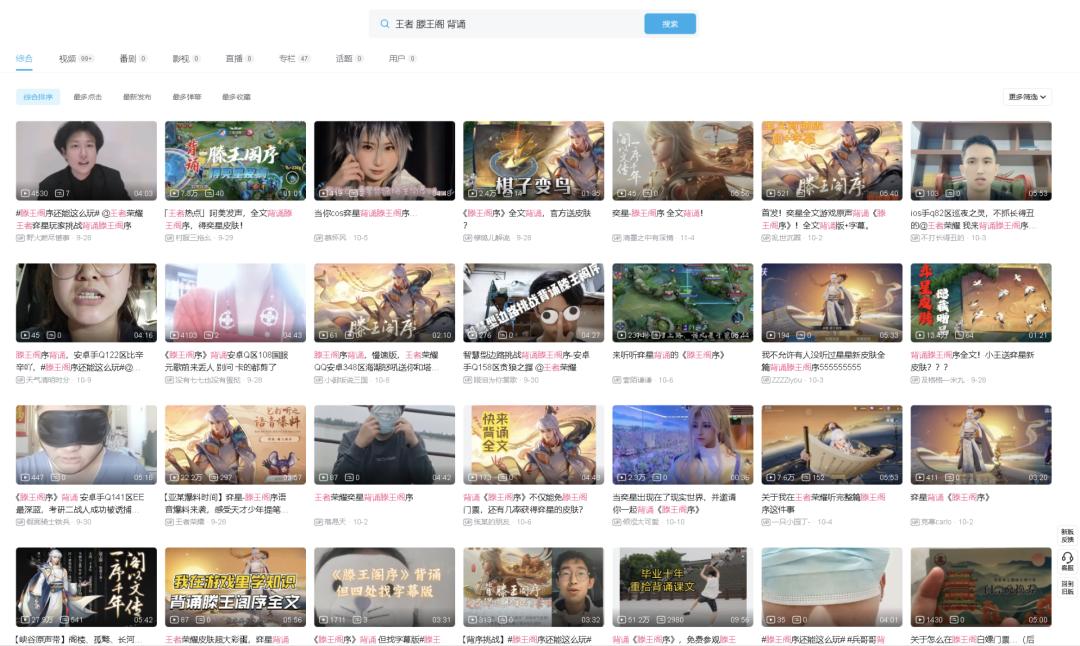The width and height of the screenshot is (1080, 646).
Task: Click the 新版反馈 feedback link
Action: click(1068, 535)
